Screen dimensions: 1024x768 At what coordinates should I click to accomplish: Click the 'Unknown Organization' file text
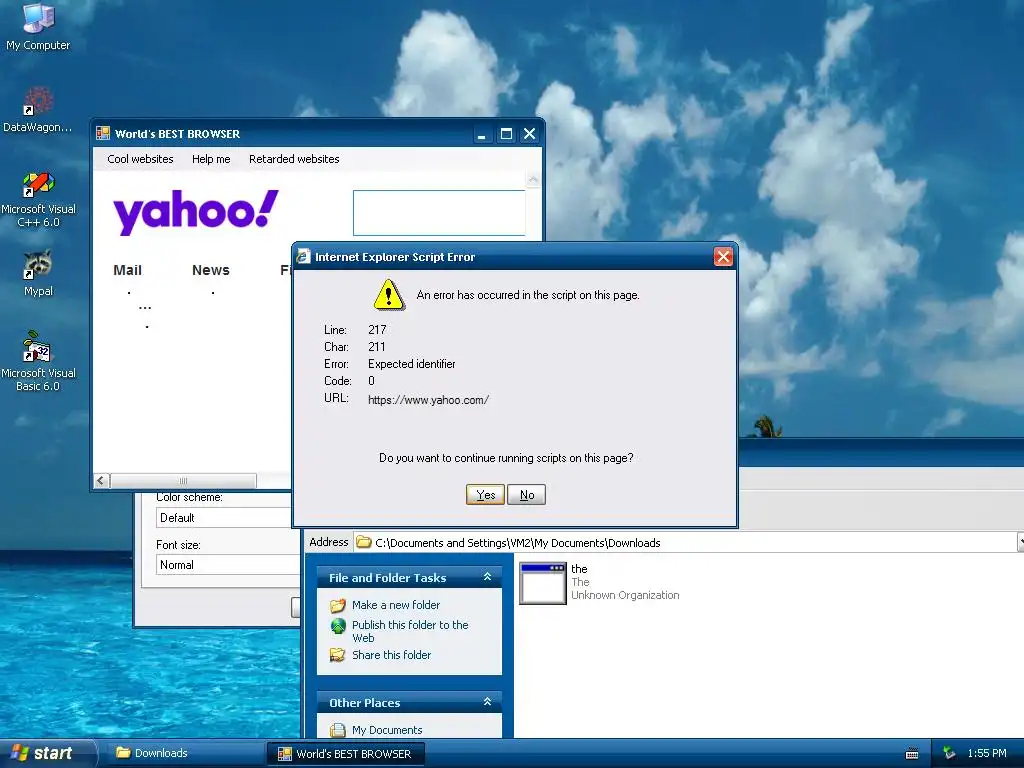[625, 595]
